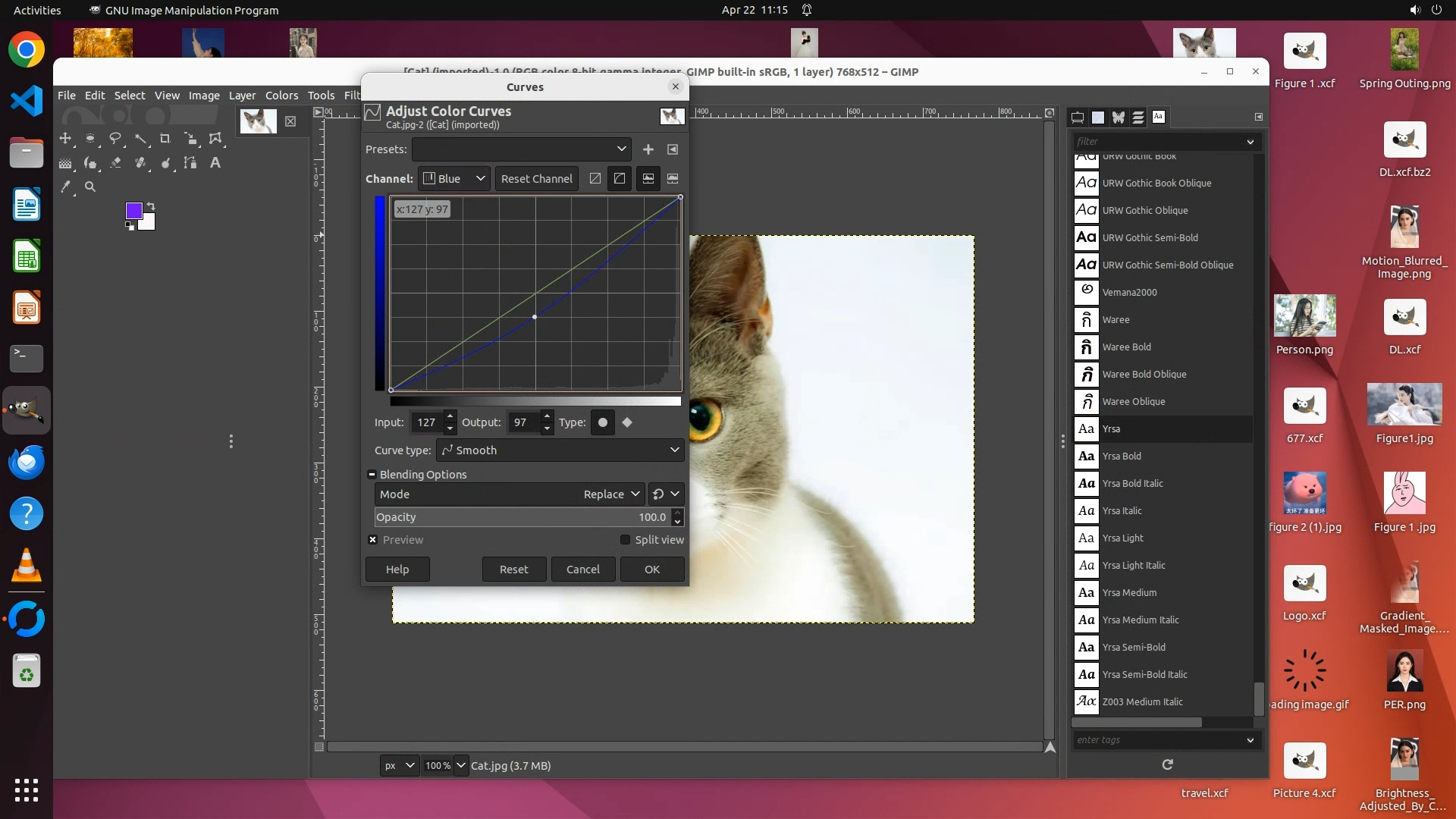
Task: Open the Curve type Smooth dropdown
Action: click(x=560, y=450)
